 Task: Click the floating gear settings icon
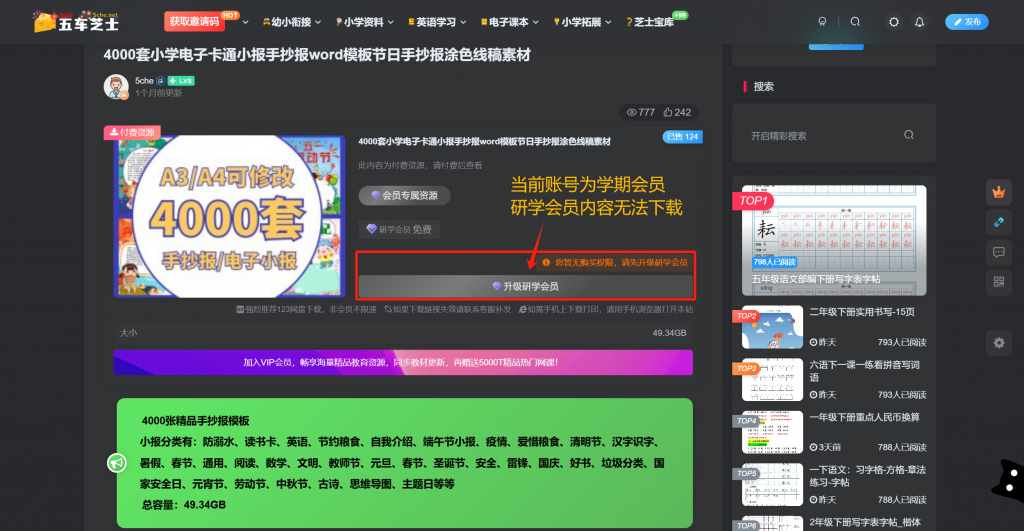pos(999,342)
